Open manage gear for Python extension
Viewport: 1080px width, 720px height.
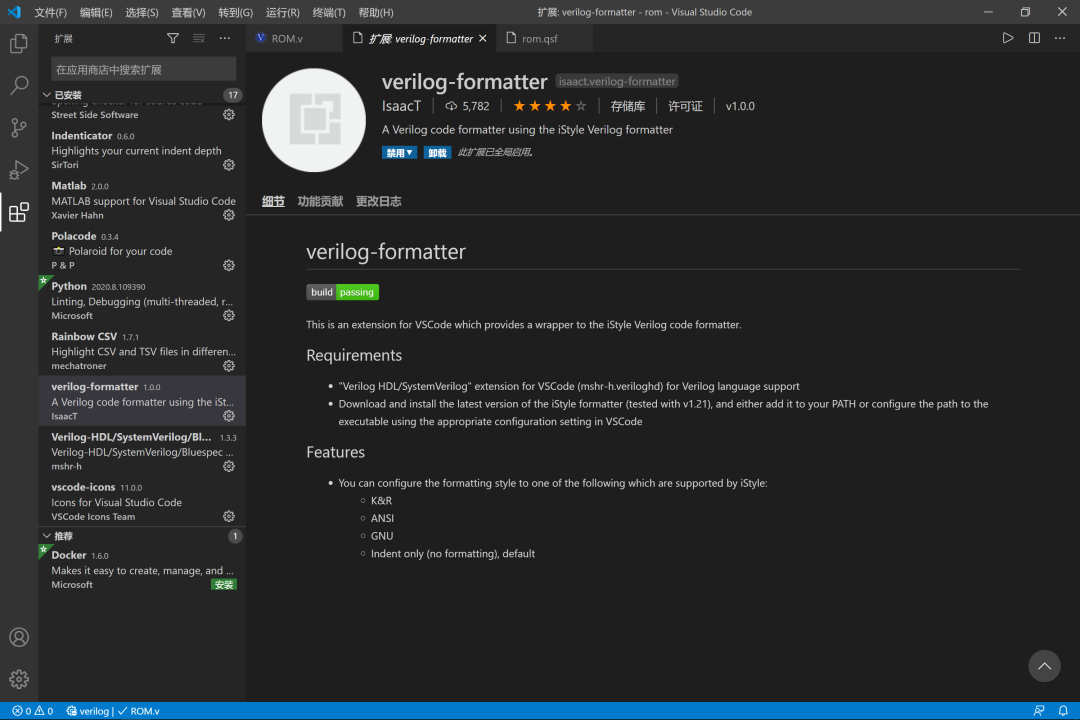[x=229, y=316]
